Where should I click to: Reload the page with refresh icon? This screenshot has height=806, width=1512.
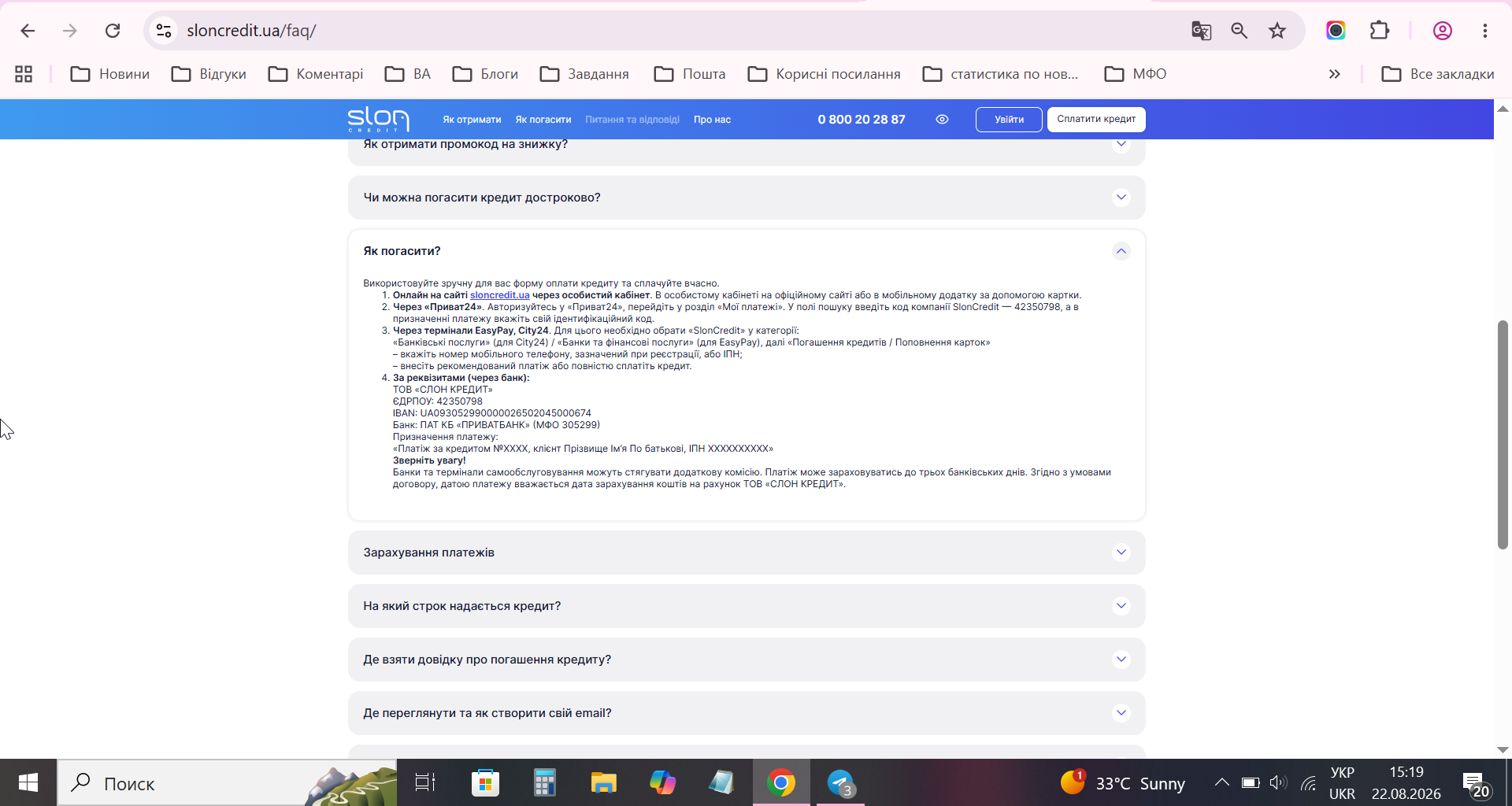coord(113,31)
